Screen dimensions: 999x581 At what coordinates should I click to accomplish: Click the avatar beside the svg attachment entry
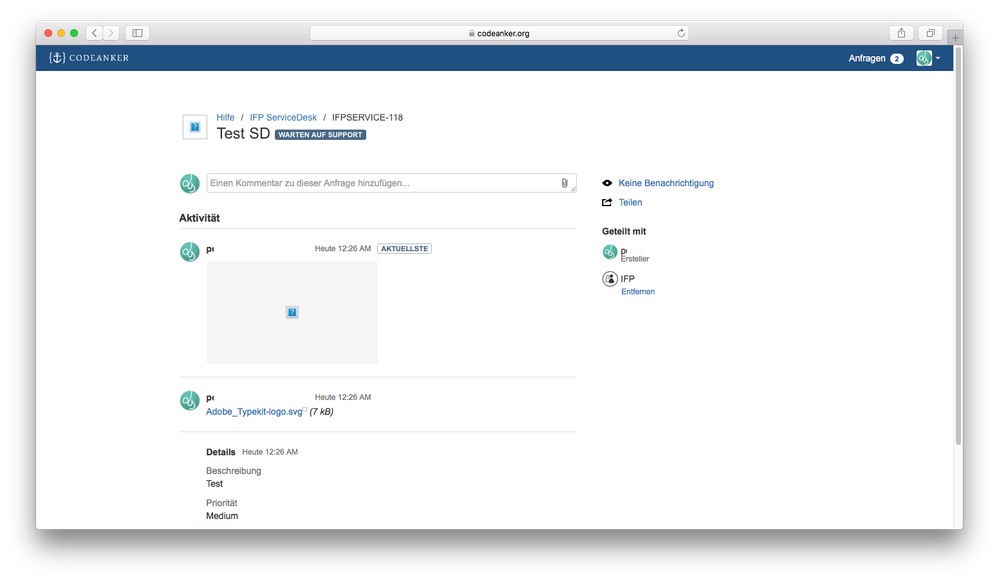[189, 401]
